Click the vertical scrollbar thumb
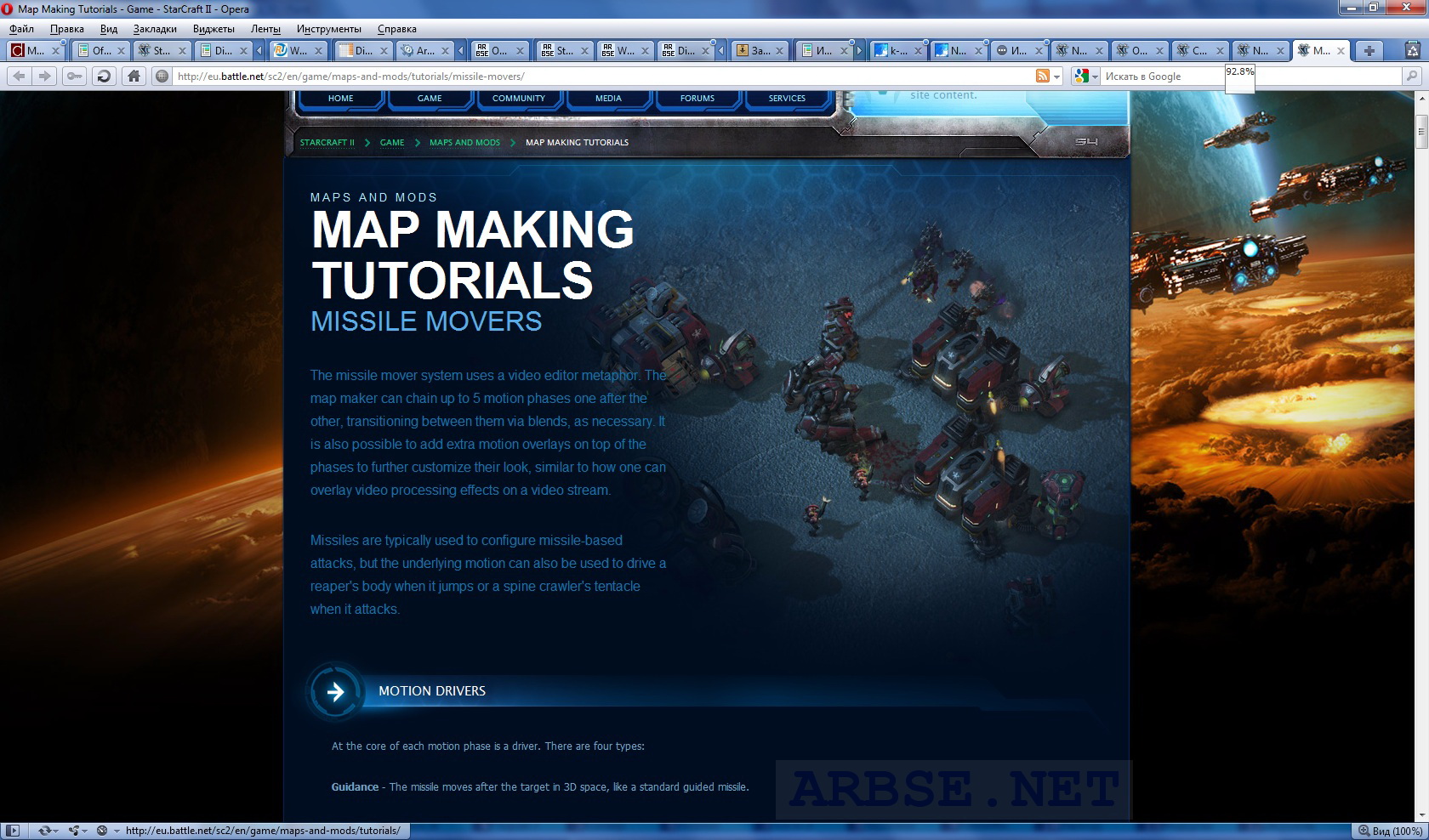This screenshot has width=1429, height=840. click(x=1421, y=133)
